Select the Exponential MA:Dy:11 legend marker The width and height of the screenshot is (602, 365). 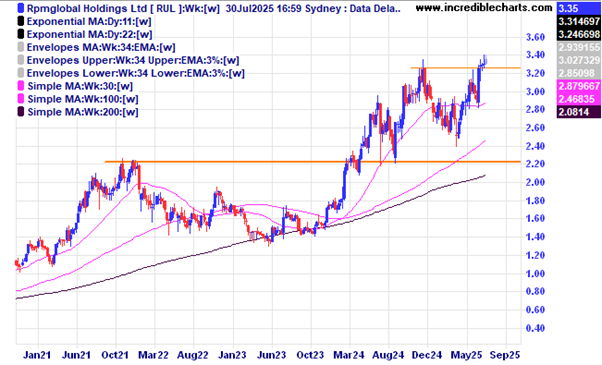click(21, 21)
